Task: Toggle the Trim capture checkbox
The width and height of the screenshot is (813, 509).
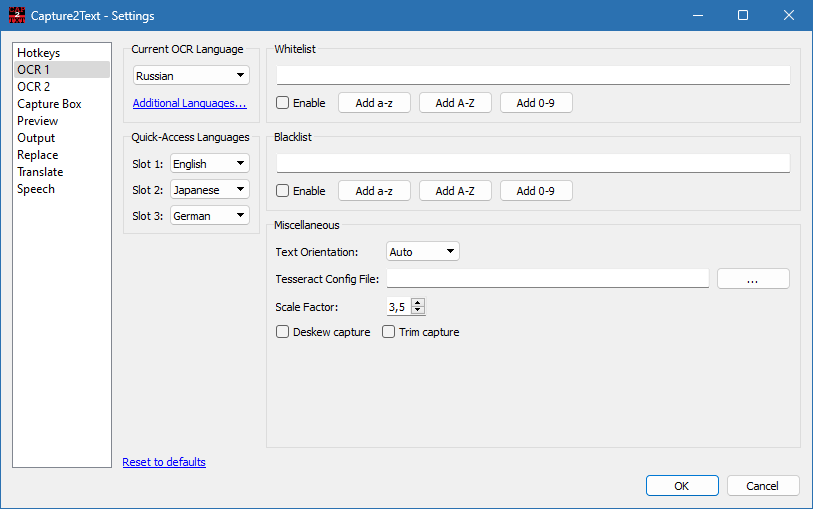Action: pyautogui.click(x=388, y=332)
